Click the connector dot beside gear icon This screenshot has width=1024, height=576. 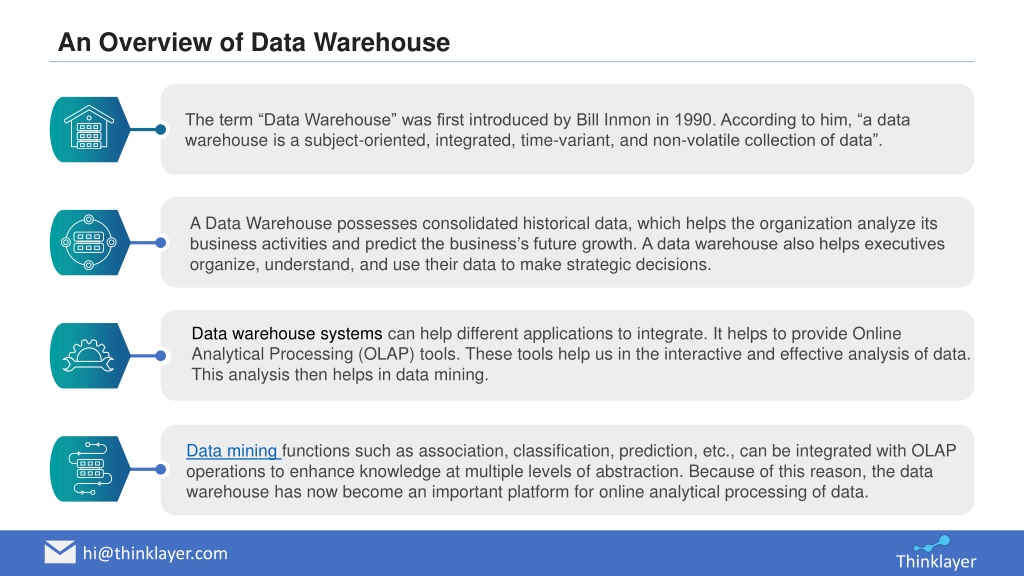(161, 355)
